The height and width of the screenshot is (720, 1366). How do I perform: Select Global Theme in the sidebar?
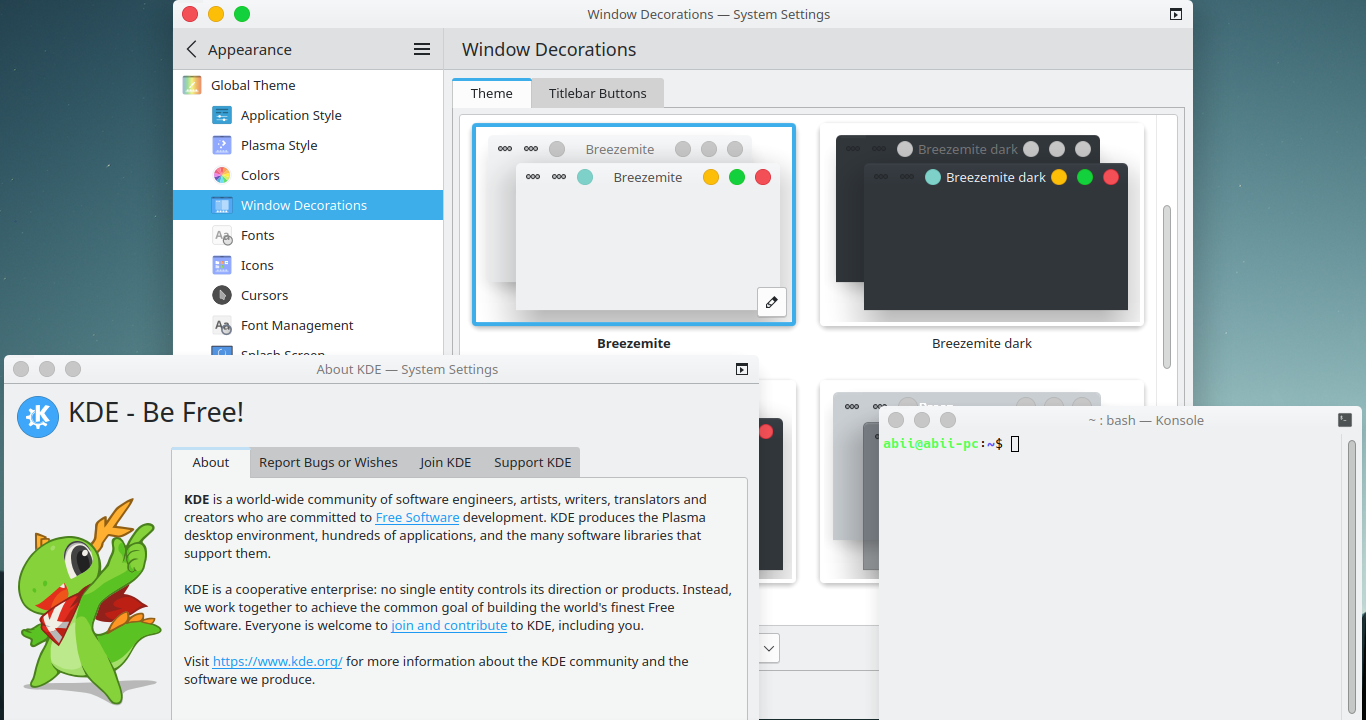pos(308,85)
